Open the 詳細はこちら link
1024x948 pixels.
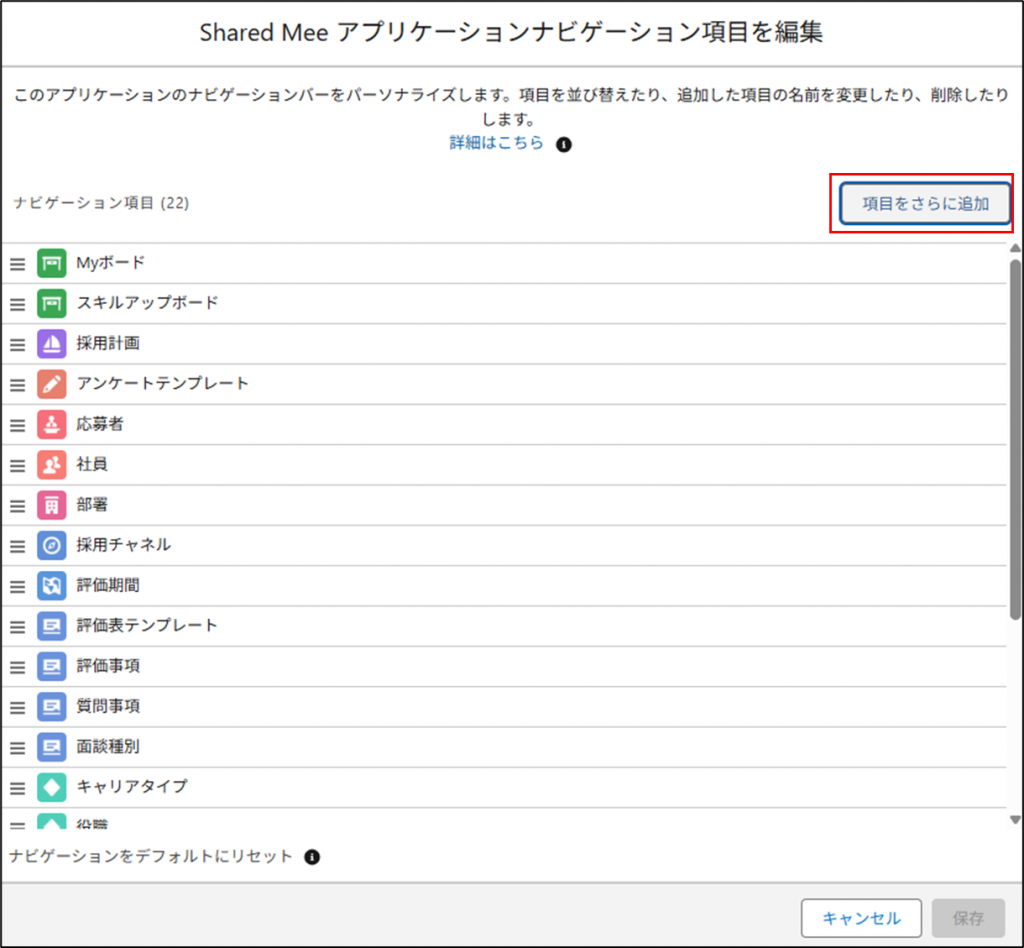click(x=496, y=143)
